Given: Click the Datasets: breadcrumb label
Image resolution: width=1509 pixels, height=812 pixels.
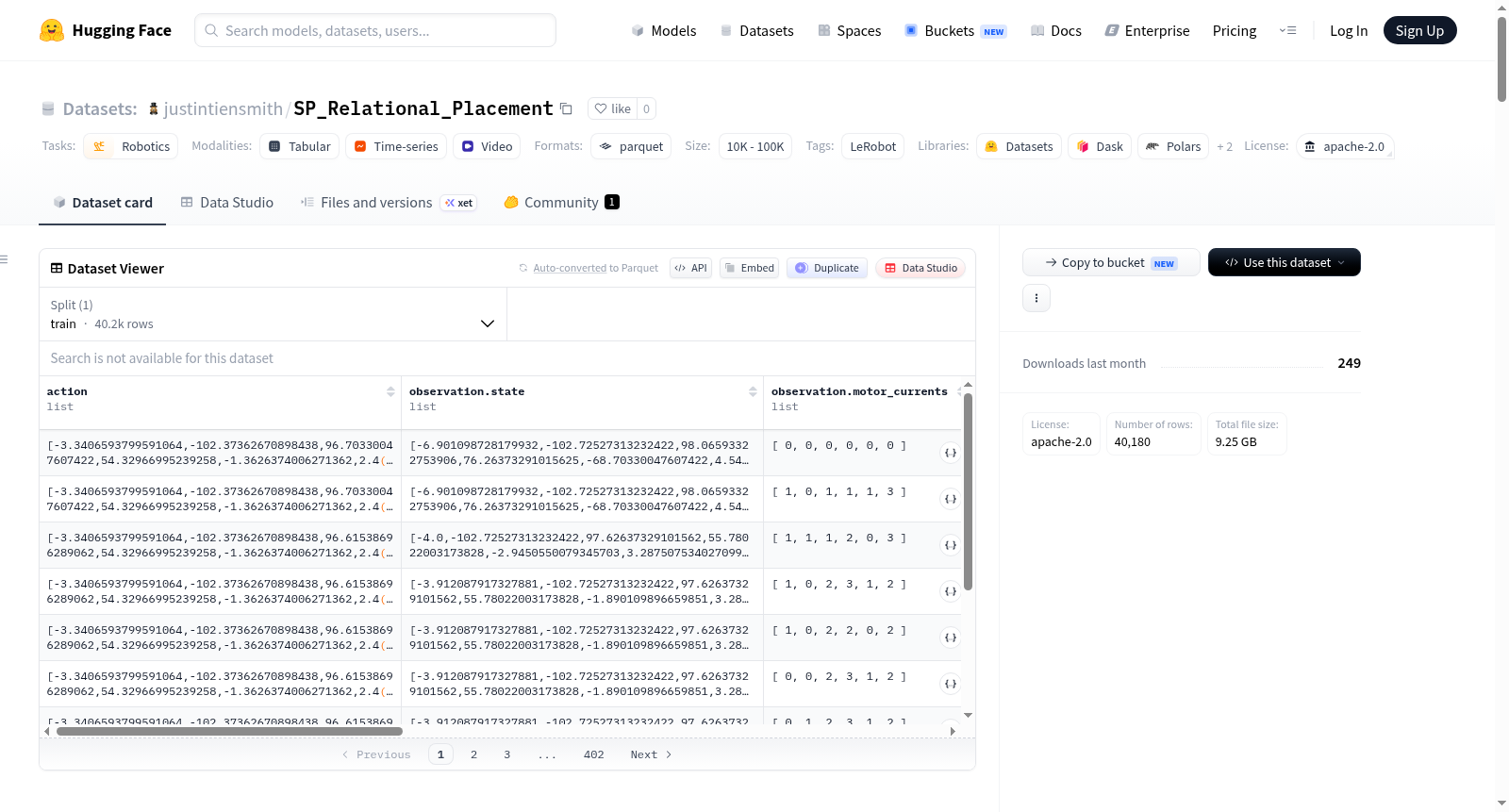Looking at the screenshot, I should click(100, 108).
